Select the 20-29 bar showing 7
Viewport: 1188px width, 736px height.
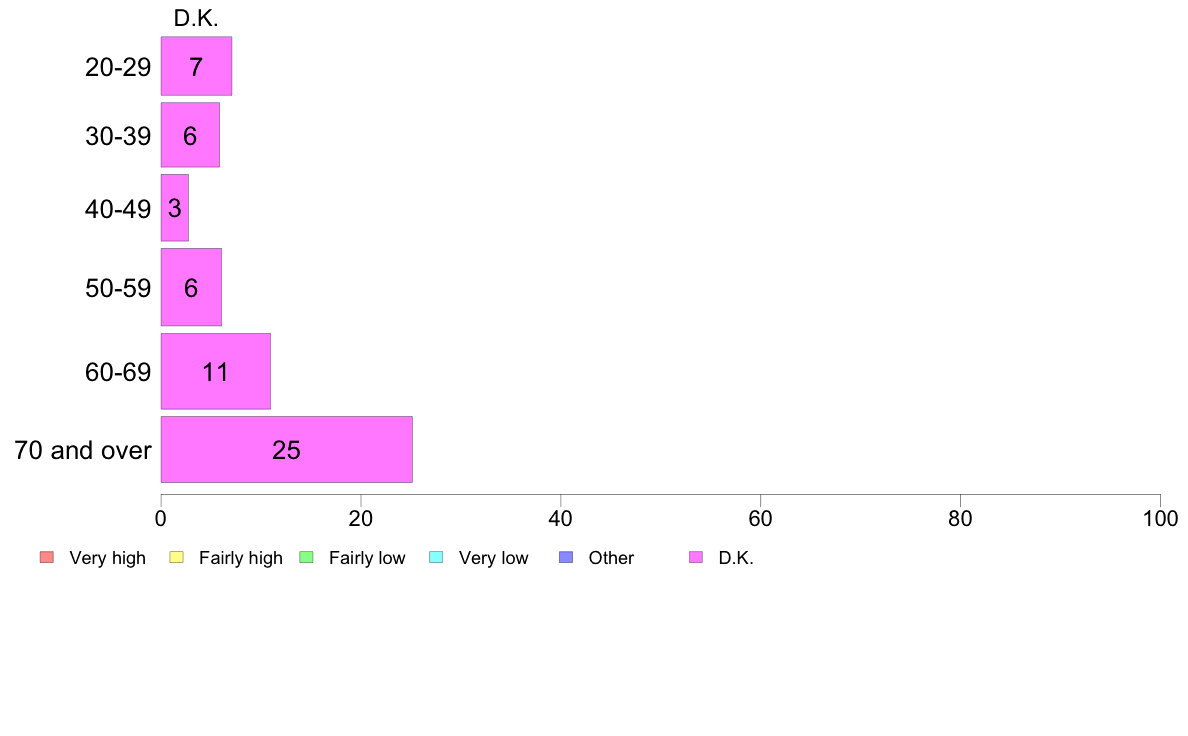[x=196, y=66]
